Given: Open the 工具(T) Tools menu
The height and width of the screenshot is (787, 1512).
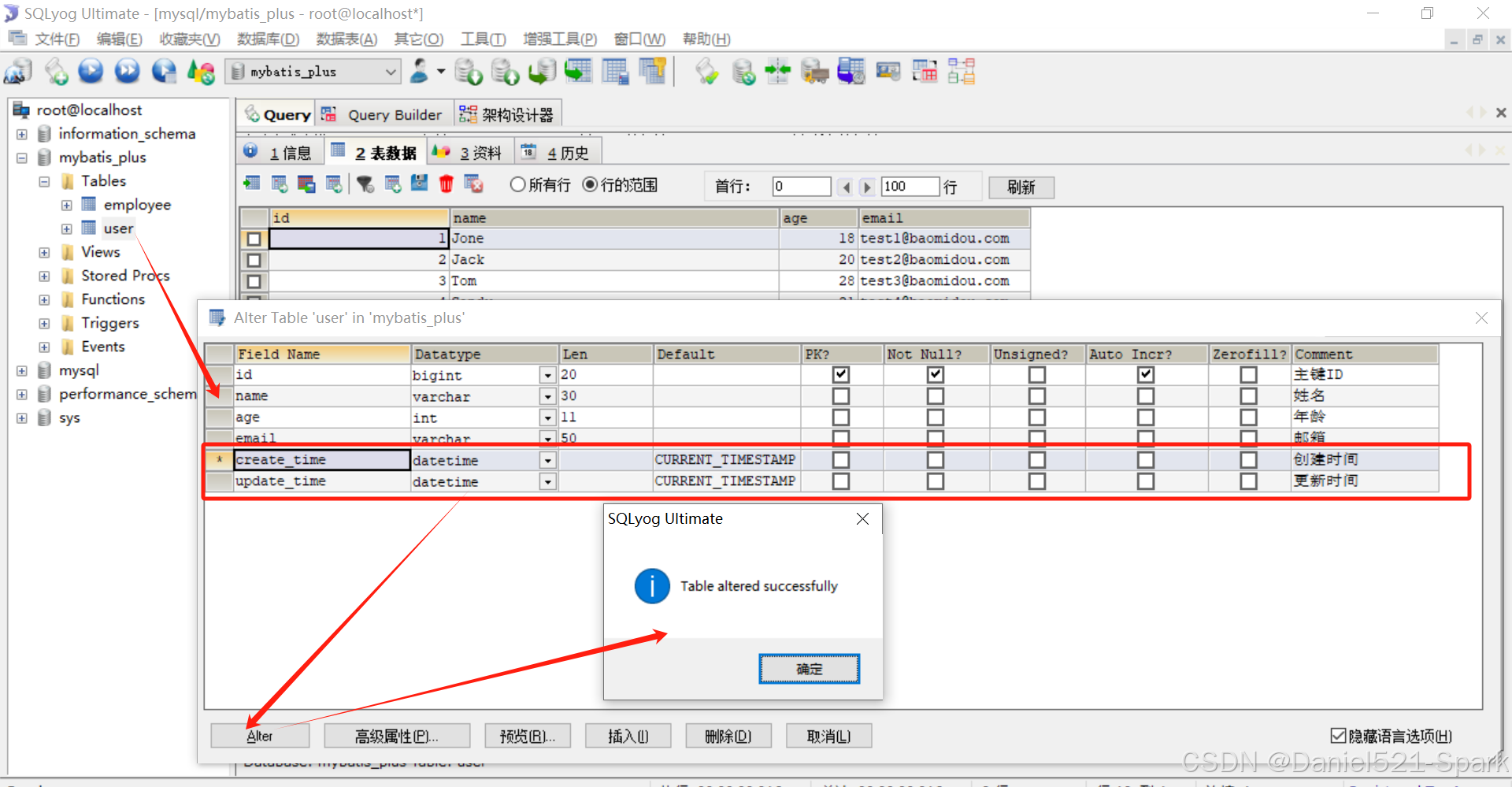Looking at the screenshot, I should tap(483, 39).
